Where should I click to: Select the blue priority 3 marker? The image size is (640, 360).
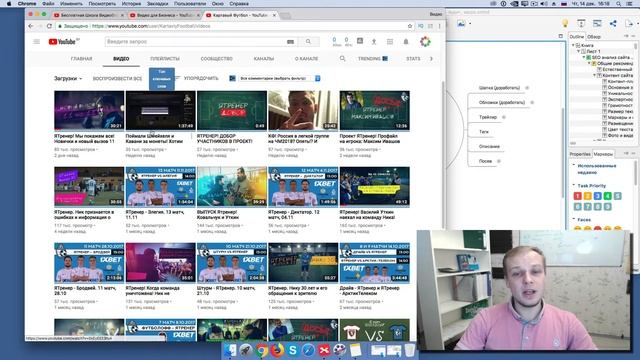pos(598,196)
